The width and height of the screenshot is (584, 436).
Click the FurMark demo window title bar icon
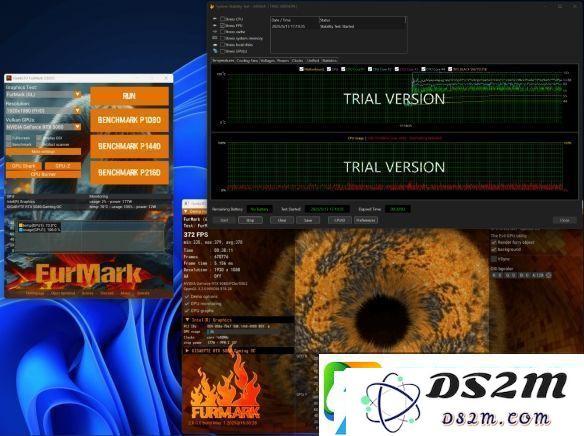point(187,204)
